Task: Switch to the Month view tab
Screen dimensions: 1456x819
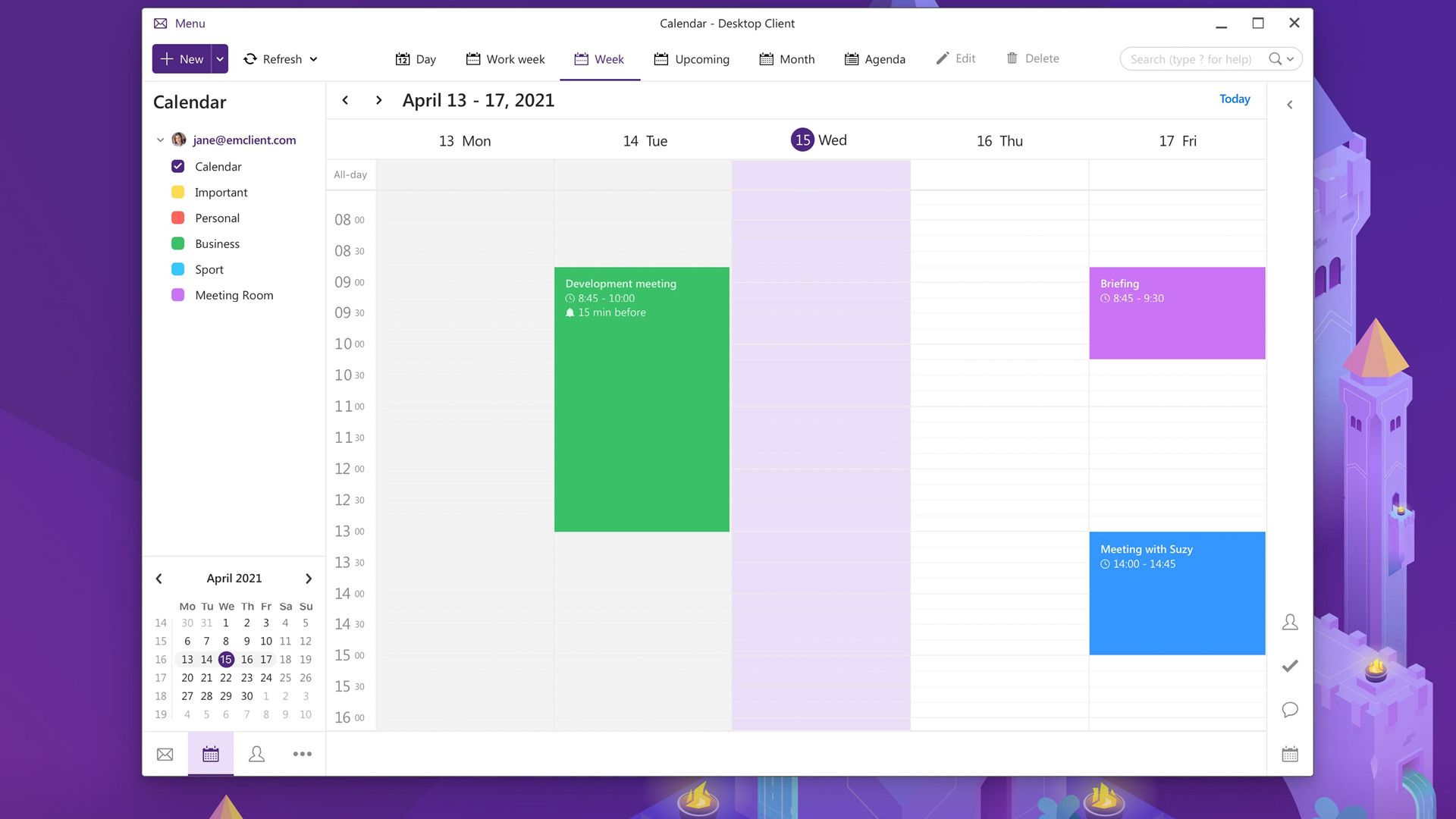Action: [787, 59]
